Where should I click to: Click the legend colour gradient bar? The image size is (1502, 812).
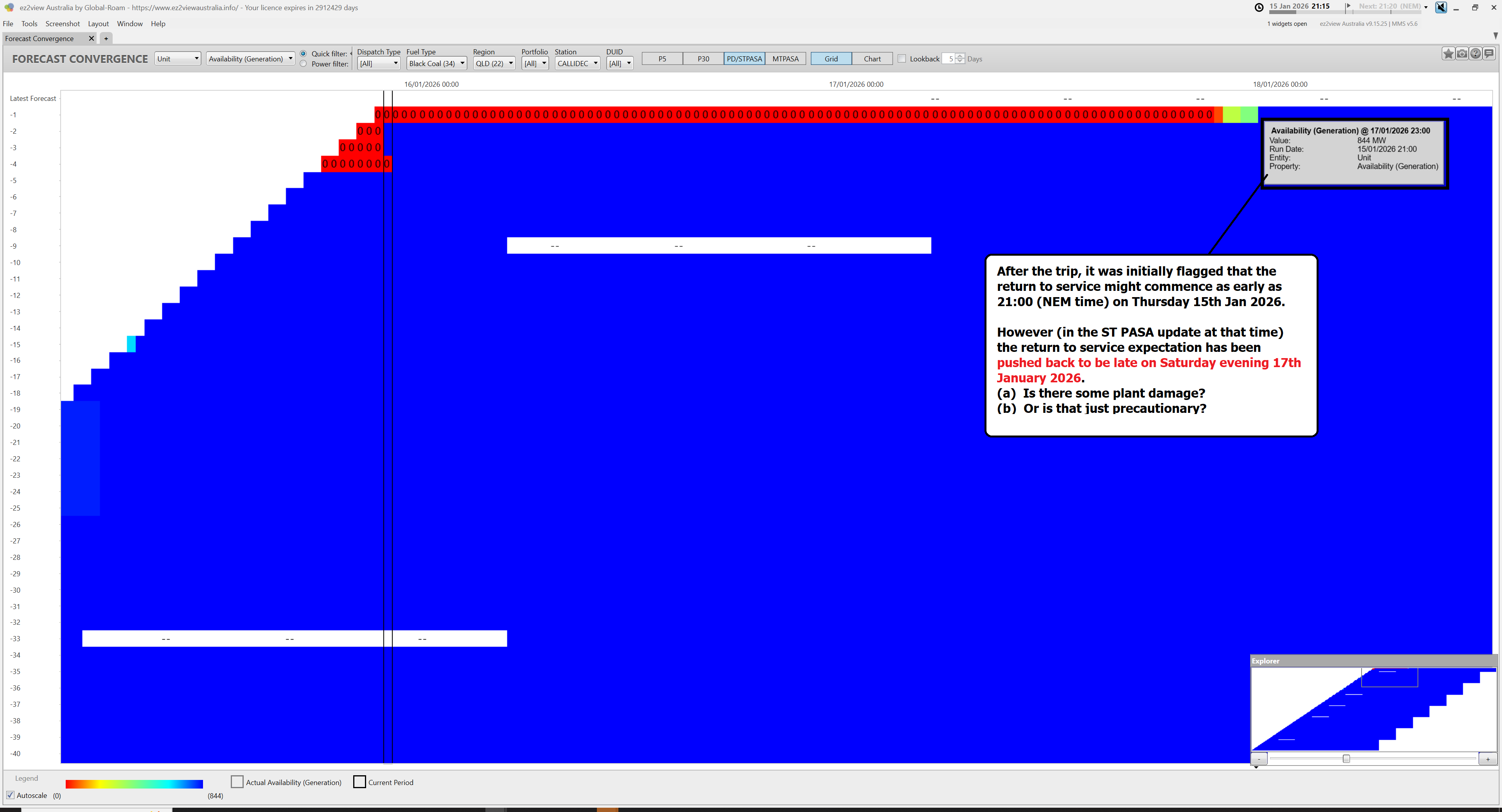134,784
